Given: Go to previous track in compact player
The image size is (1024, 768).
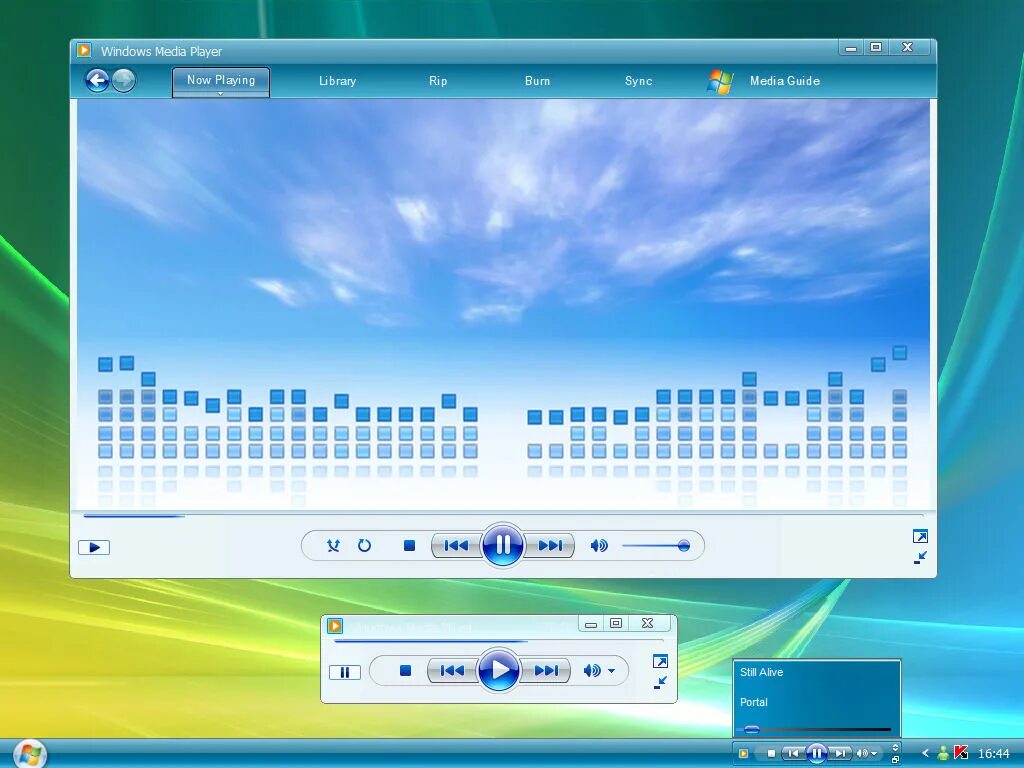Looking at the screenshot, I should pyautogui.click(x=452, y=671).
